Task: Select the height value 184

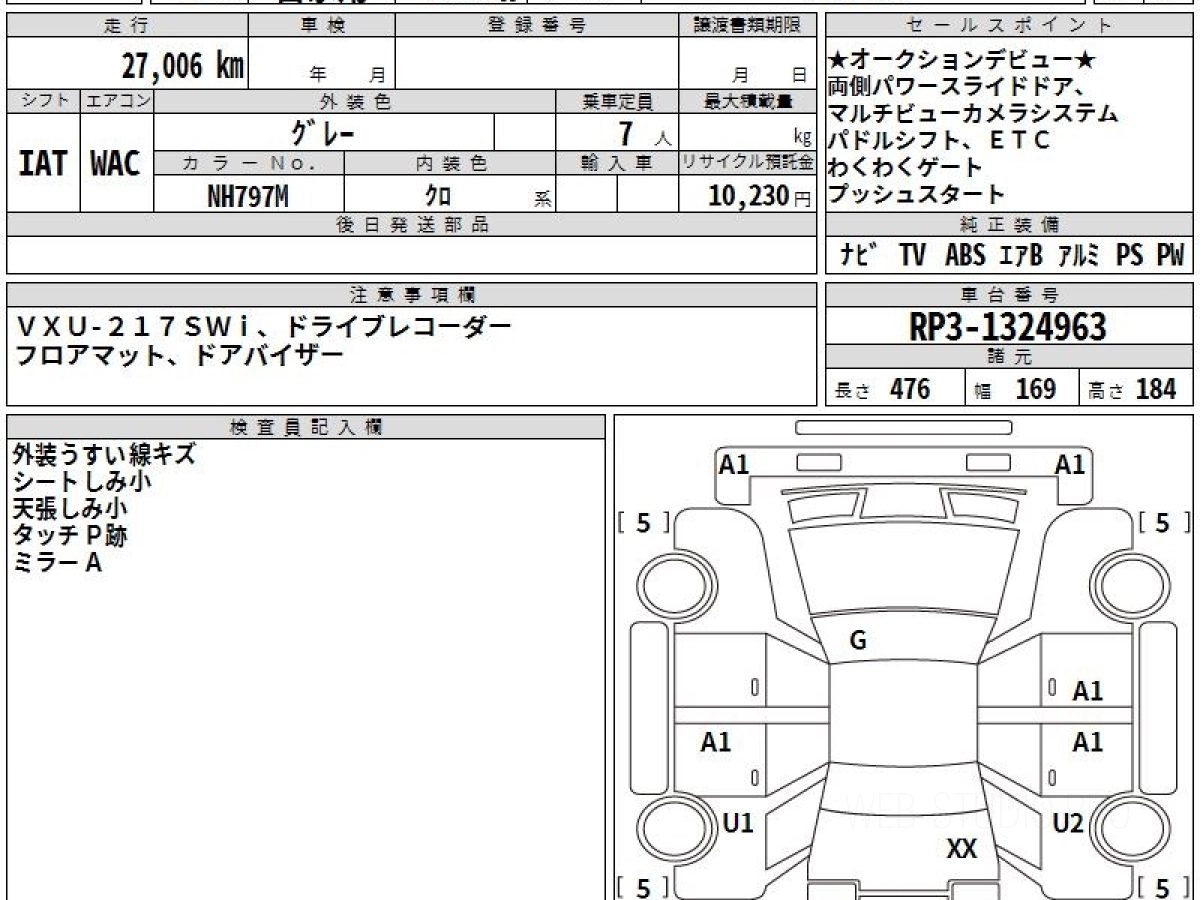Action: [x=1156, y=389]
